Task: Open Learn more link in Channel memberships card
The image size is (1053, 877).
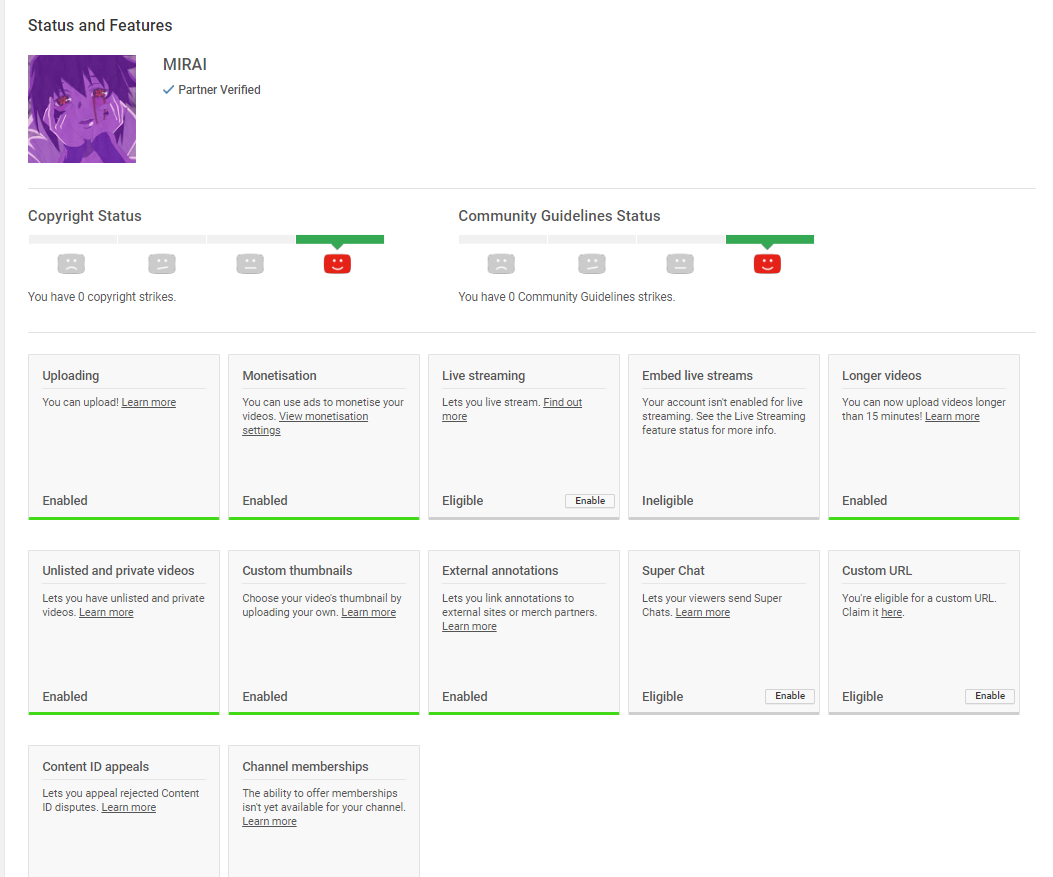Action: [269, 821]
